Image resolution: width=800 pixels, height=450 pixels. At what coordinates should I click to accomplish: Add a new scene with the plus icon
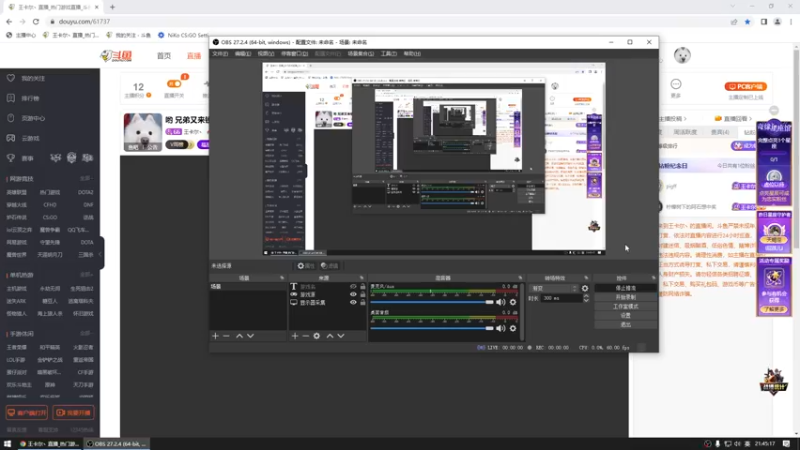pyautogui.click(x=215, y=336)
